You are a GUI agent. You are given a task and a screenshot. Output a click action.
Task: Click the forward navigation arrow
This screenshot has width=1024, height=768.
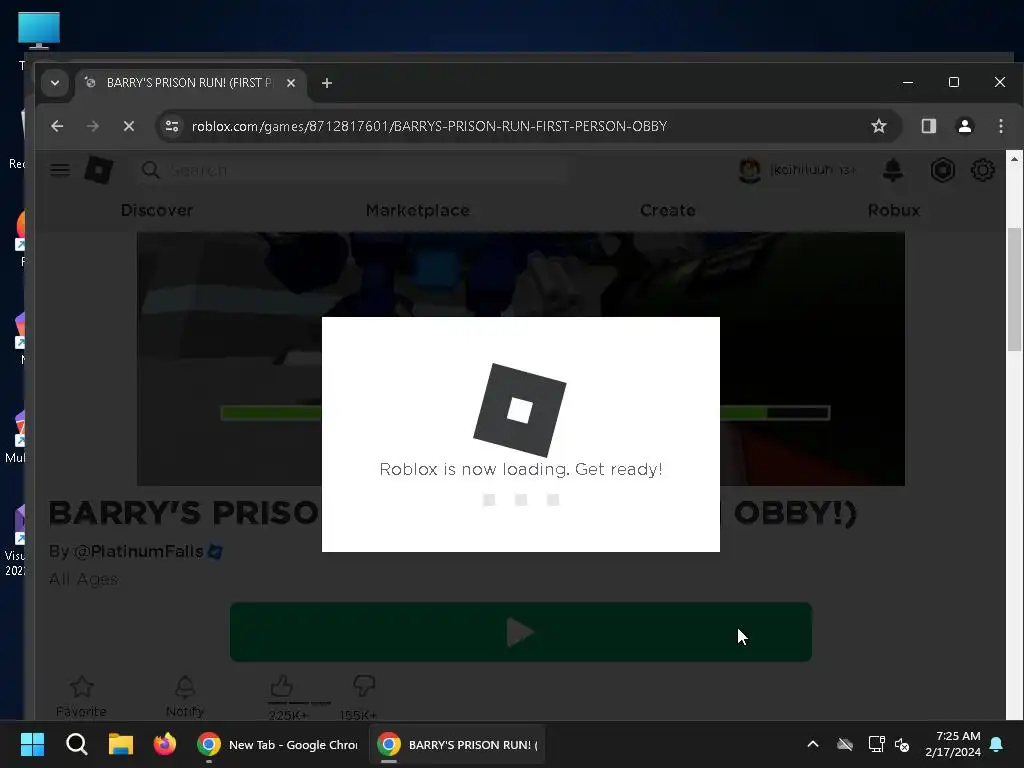coord(93,126)
